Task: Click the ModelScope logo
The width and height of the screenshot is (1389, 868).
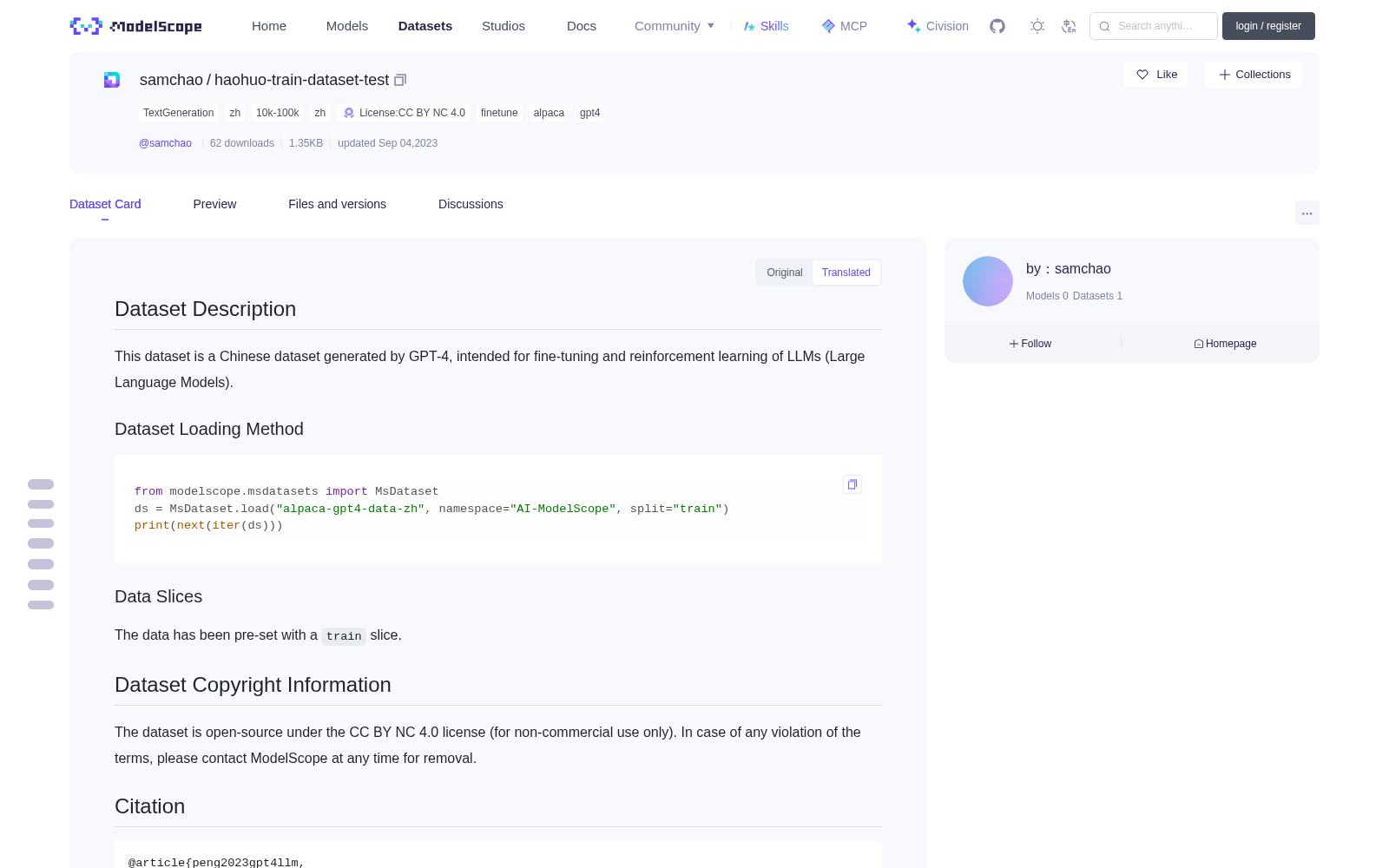Action: click(x=136, y=26)
